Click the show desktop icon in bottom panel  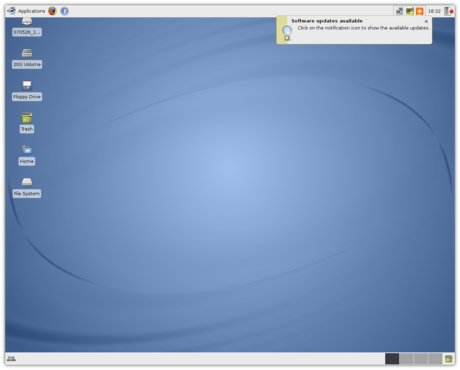tap(11, 359)
